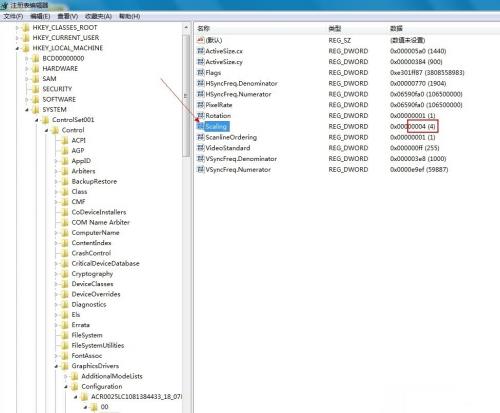Expand the AdditionalModeLists key
This screenshot has height=413, width=500.
(66, 376)
